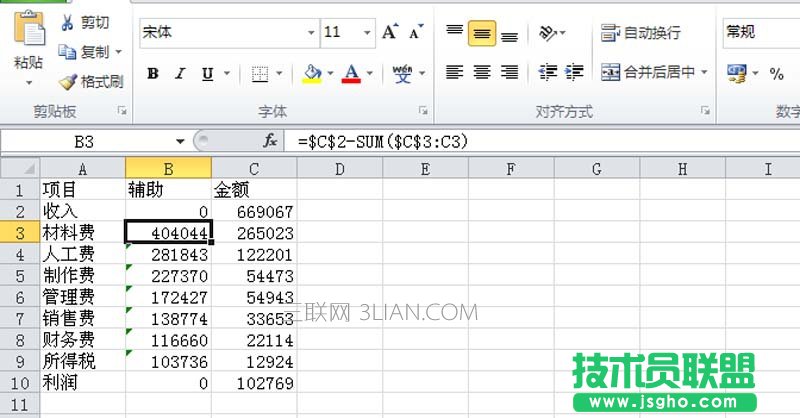This screenshot has height=418, width=800.
Task: Open the Clipboard group dialog launcher
Action: click(122, 110)
